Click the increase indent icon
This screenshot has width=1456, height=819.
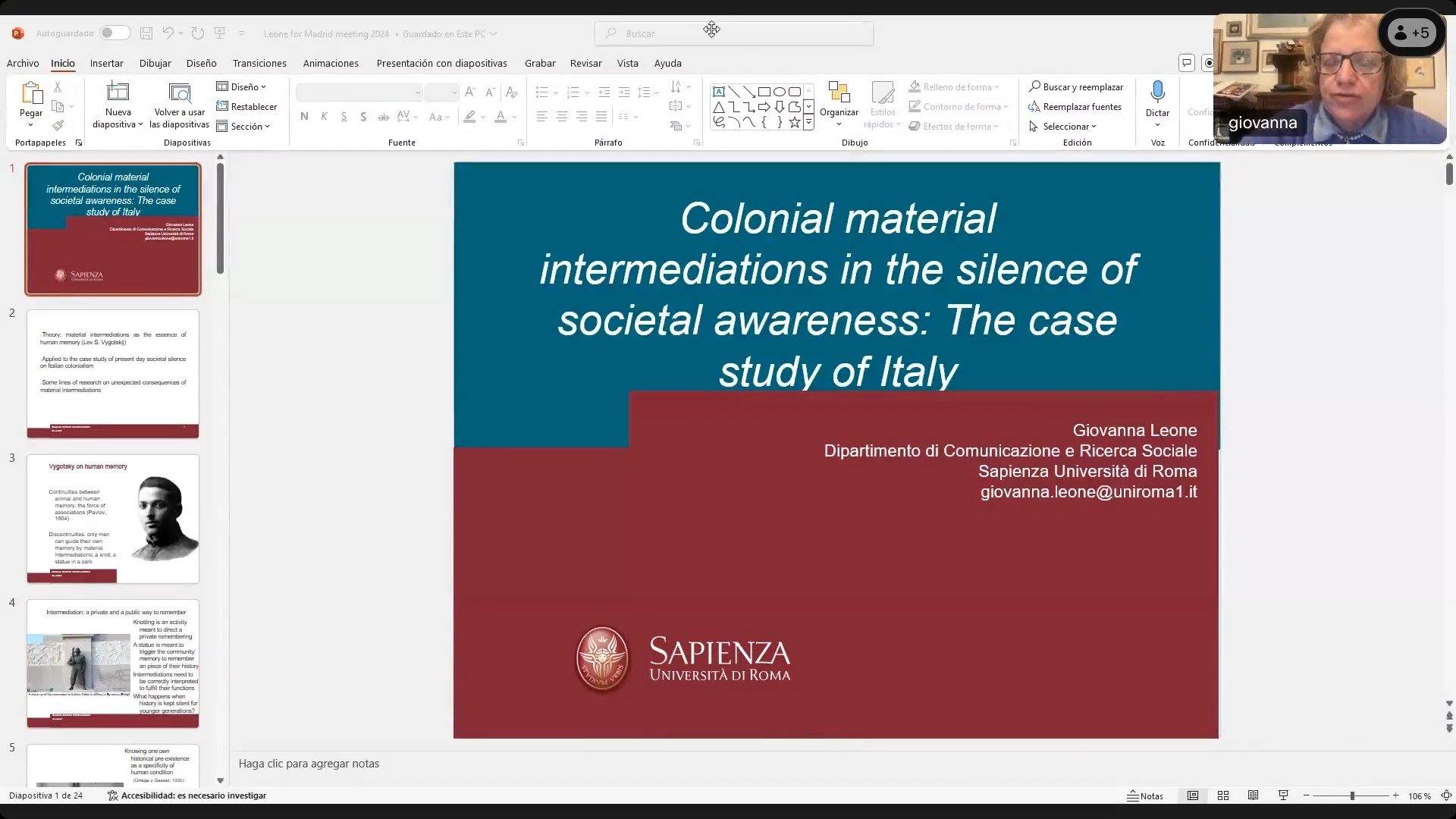624,93
